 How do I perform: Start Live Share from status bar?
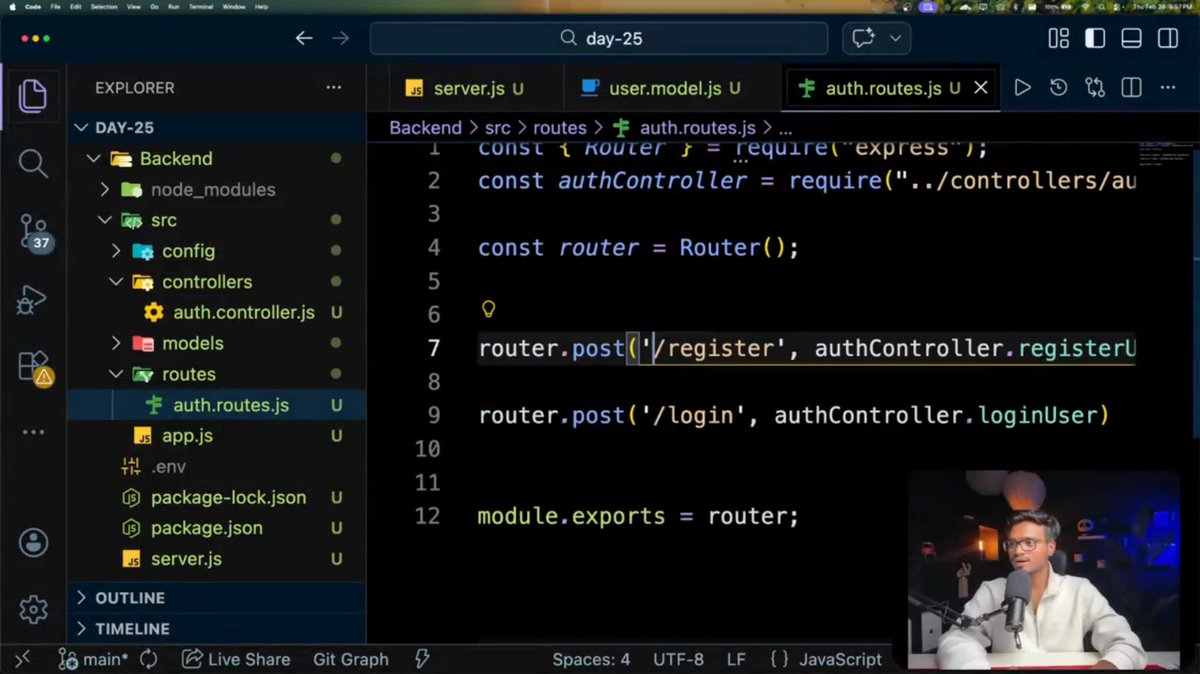[236, 659]
